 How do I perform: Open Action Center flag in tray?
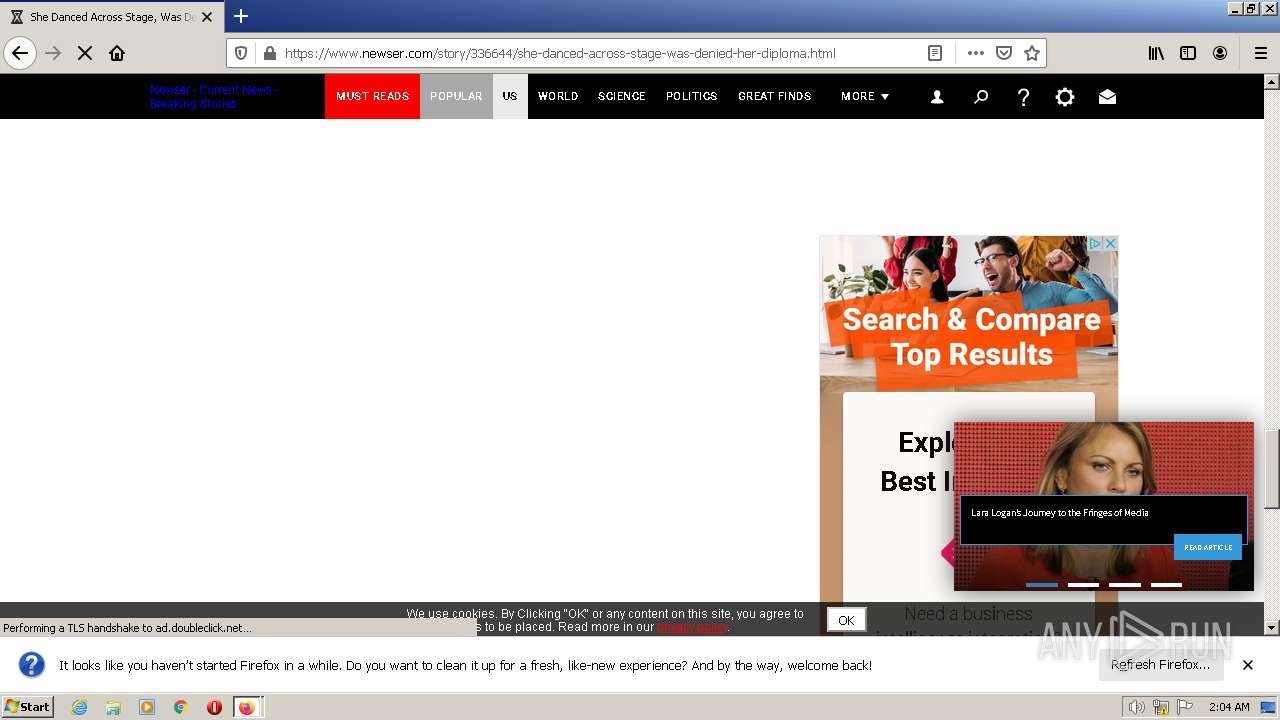(x=1185, y=707)
